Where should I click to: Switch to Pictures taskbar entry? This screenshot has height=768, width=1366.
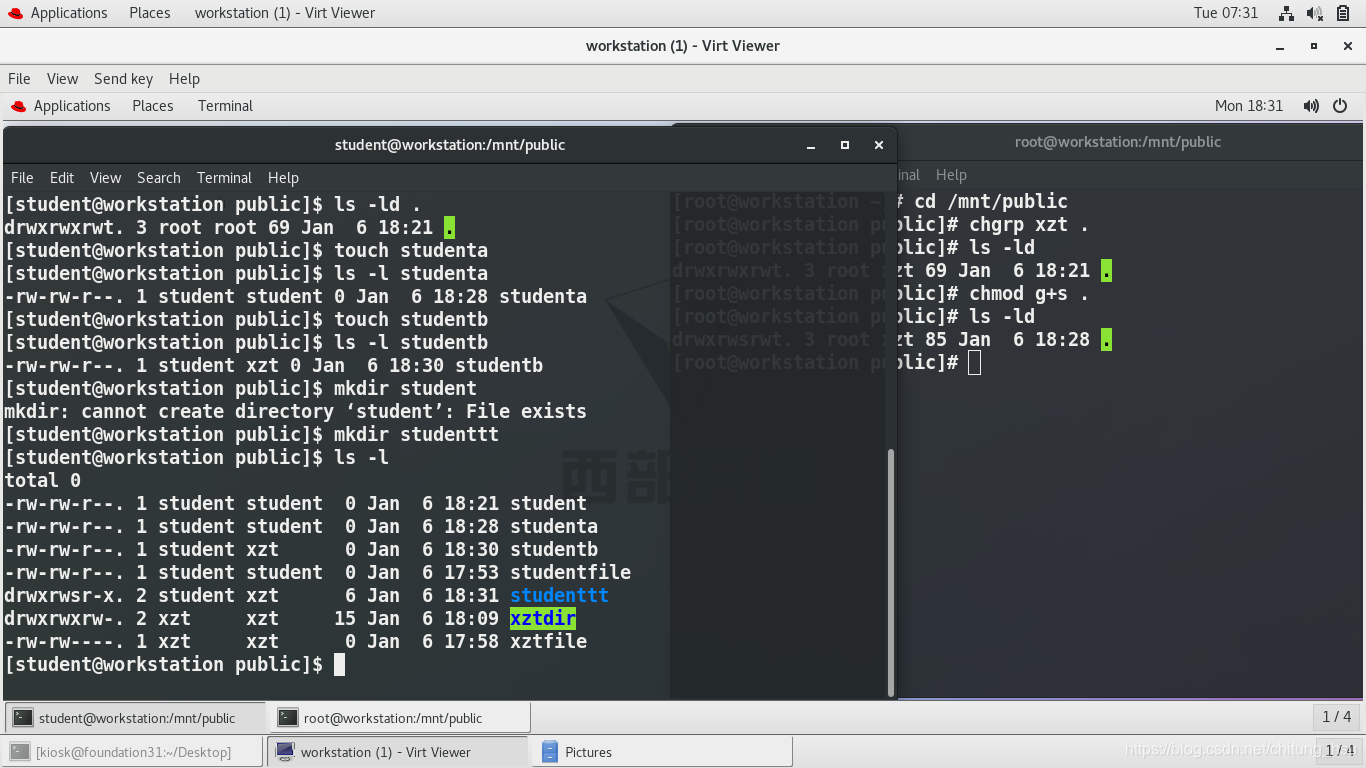(x=663, y=752)
